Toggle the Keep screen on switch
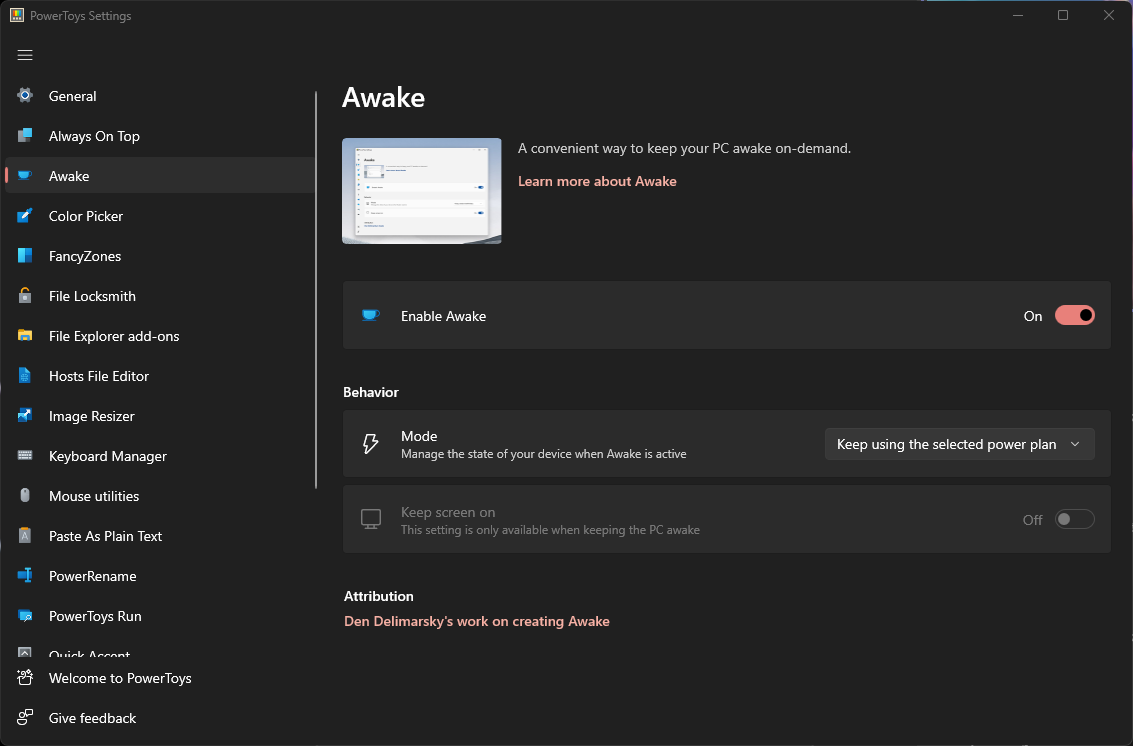The width and height of the screenshot is (1133, 746). (x=1074, y=518)
